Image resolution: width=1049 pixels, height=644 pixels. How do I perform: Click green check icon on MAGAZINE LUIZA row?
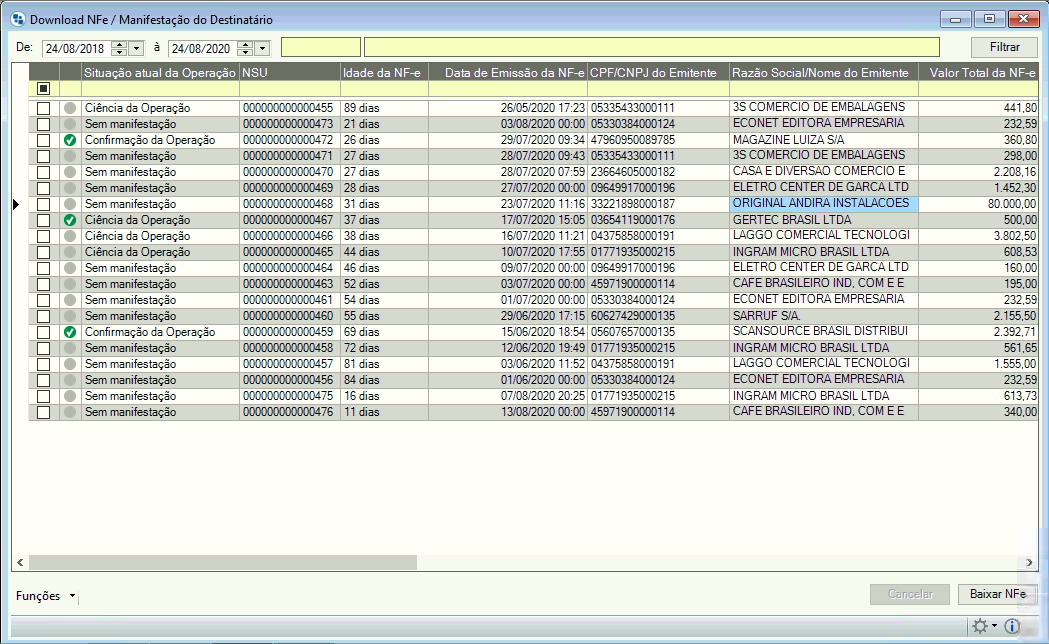tap(69, 140)
